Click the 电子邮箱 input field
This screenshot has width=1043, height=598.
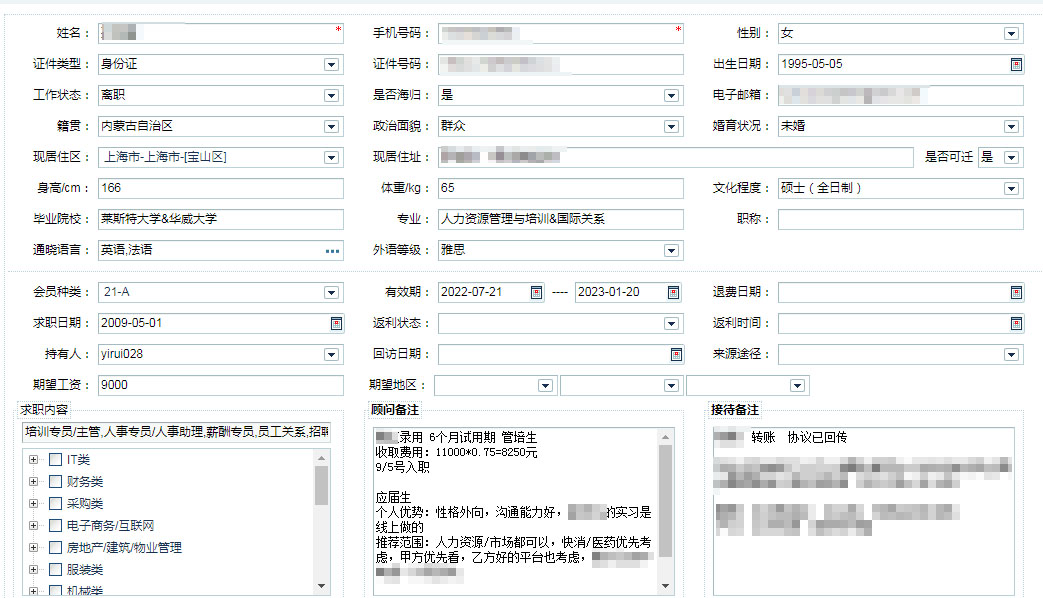tap(901, 95)
